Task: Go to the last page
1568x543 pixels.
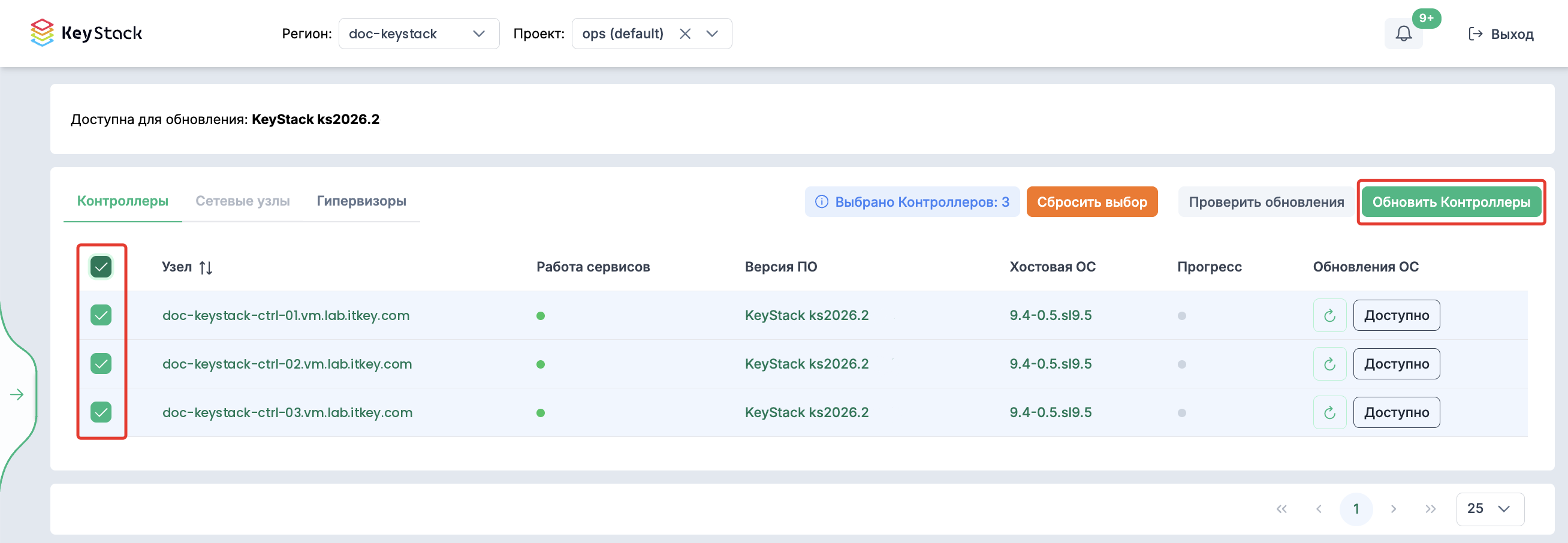Action: tap(1430, 509)
